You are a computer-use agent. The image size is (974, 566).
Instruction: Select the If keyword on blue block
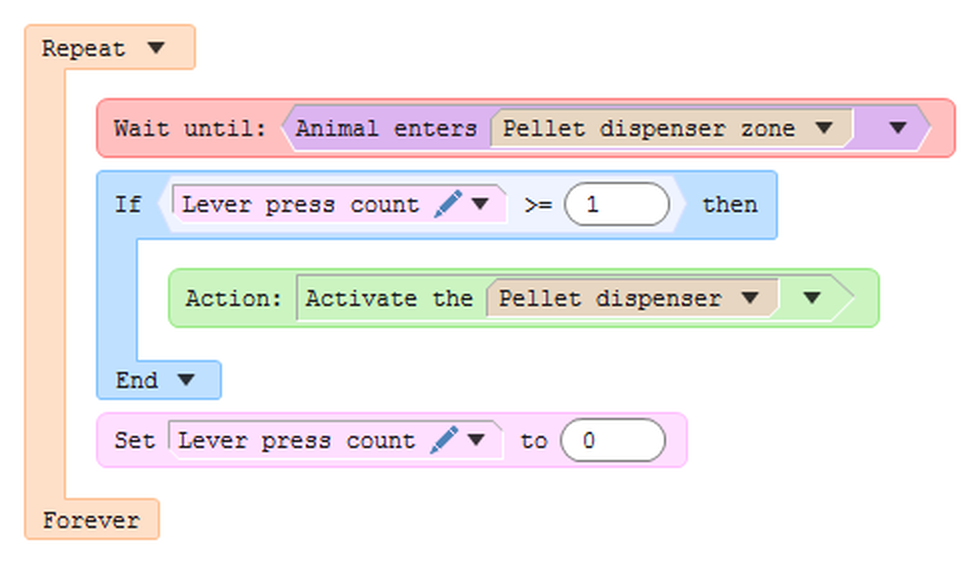(x=128, y=204)
